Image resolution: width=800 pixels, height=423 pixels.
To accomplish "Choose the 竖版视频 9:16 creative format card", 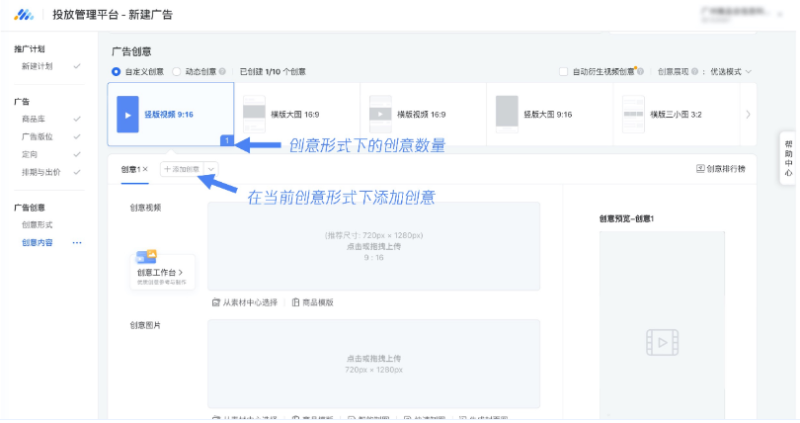I will (x=170, y=114).
